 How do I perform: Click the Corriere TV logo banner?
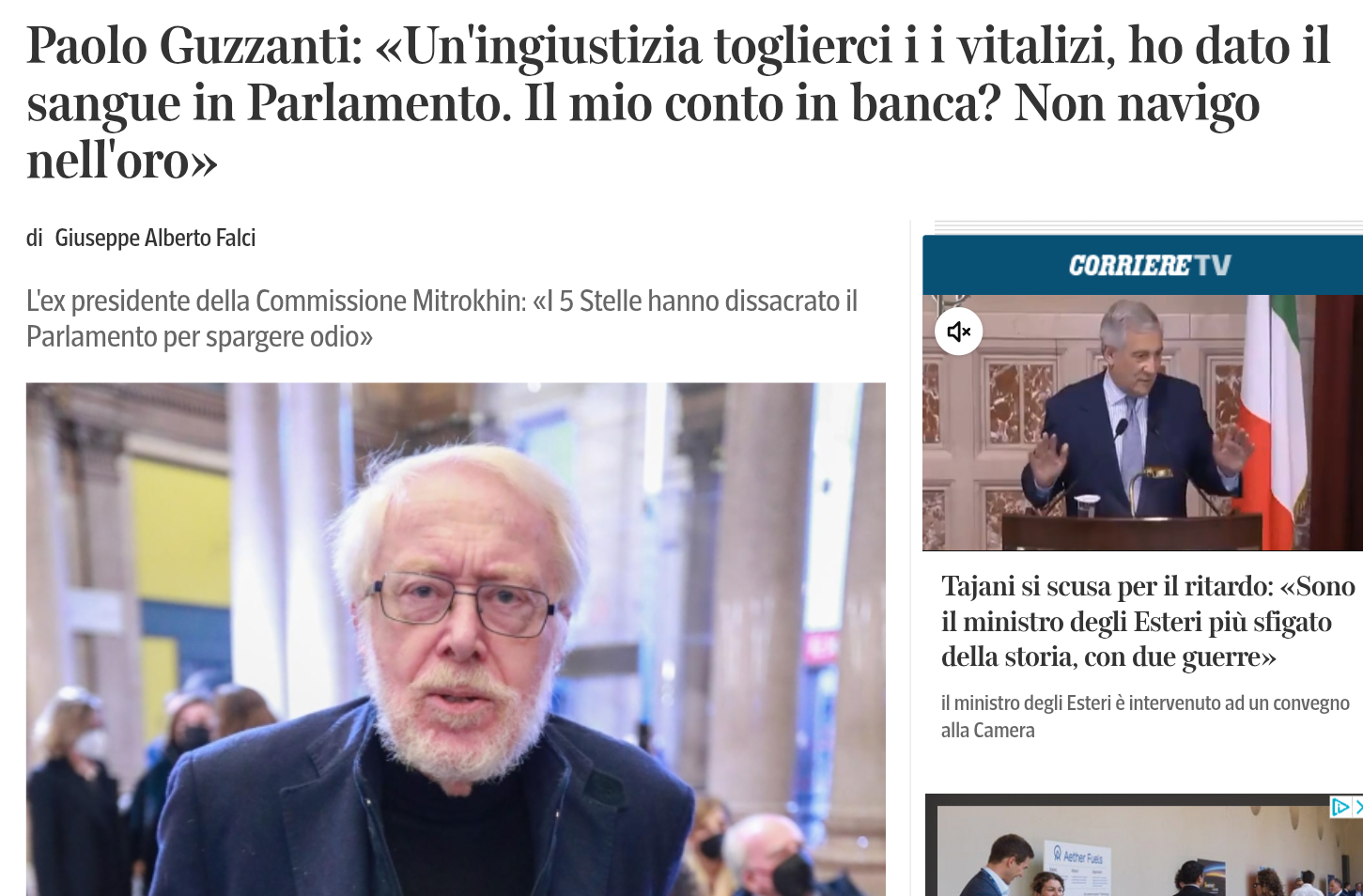[x=1143, y=265]
